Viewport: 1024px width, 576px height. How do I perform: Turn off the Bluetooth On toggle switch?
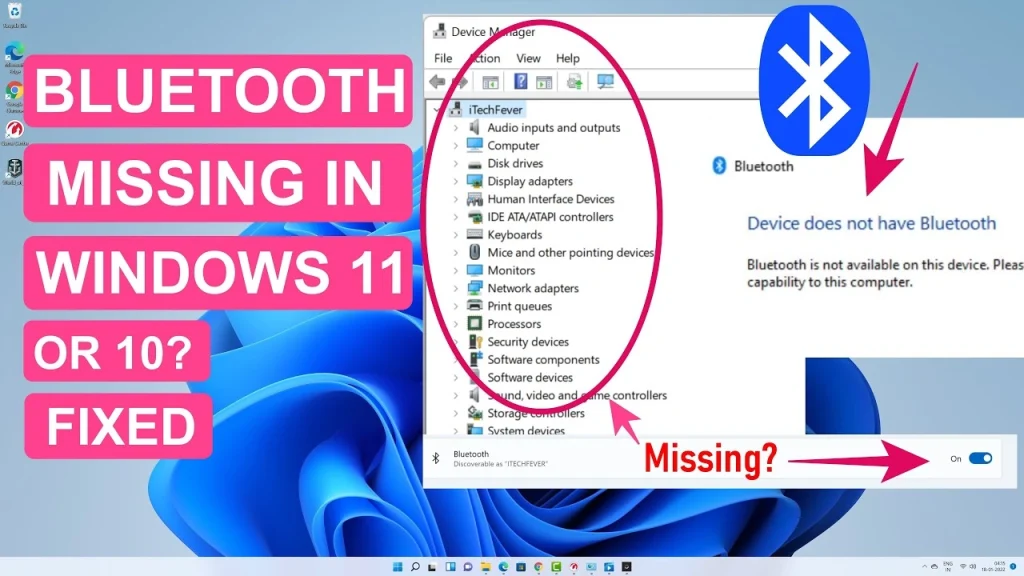click(x=980, y=458)
